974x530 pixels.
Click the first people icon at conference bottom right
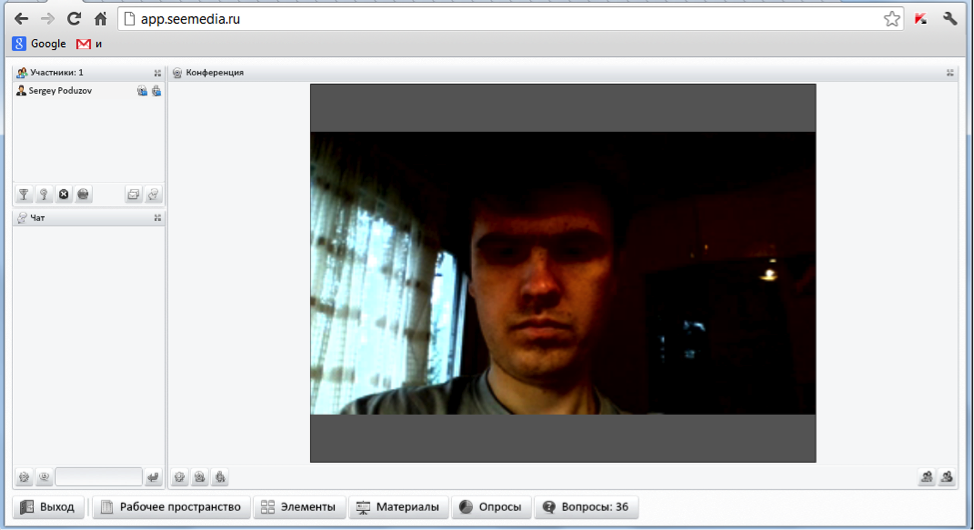[926, 477]
